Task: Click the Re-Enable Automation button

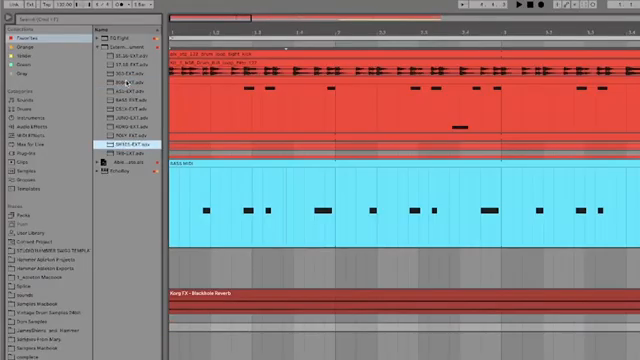Action: (x=575, y=4)
